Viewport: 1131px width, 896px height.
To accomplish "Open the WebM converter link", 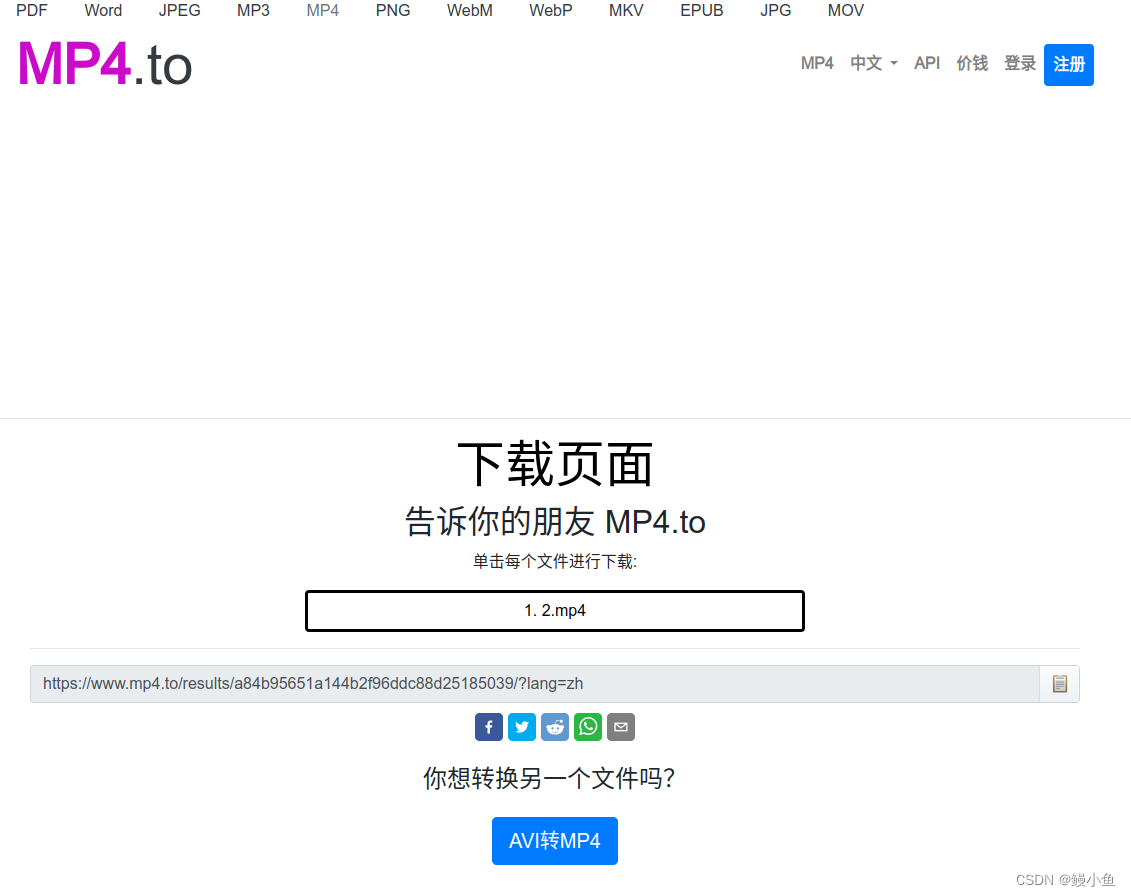I will point(470,10).
